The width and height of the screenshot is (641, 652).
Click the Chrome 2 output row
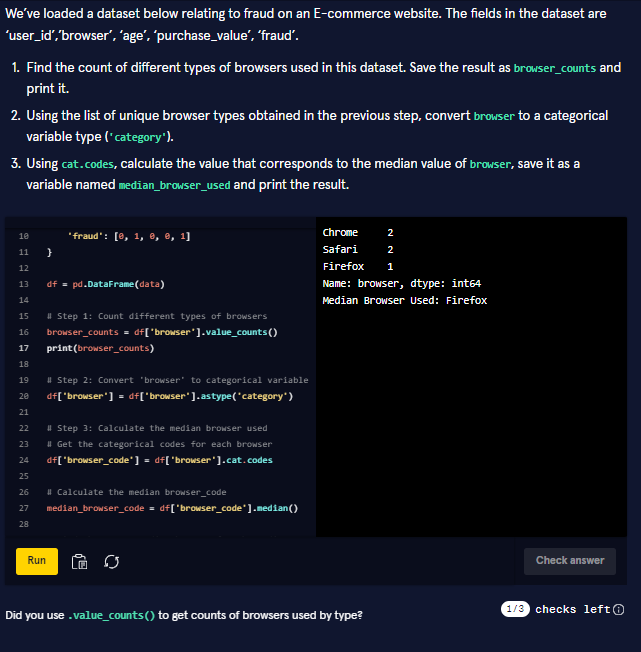point(358,232)
